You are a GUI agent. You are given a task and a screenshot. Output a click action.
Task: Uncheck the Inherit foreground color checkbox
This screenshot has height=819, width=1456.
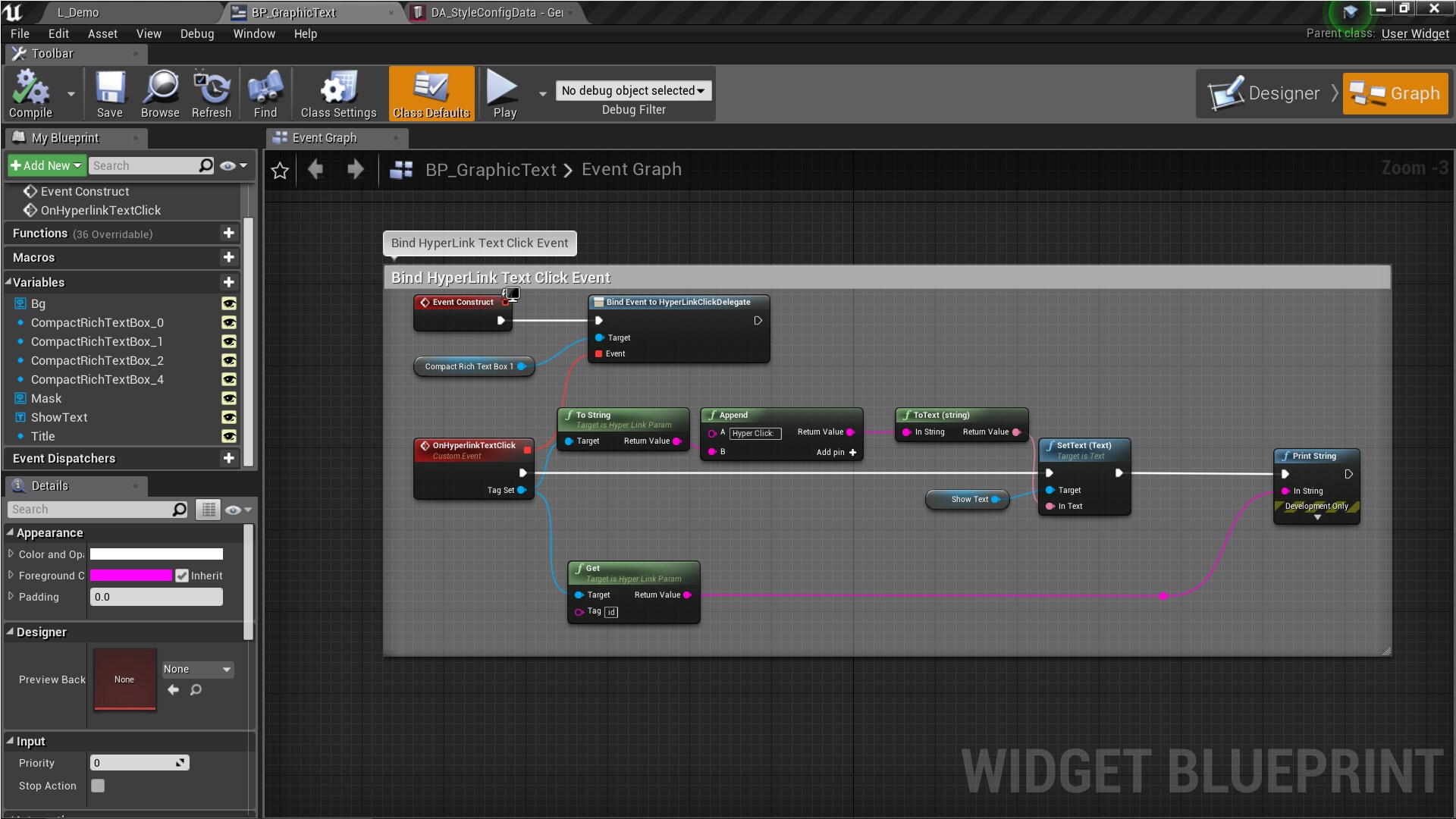point(181,576)
